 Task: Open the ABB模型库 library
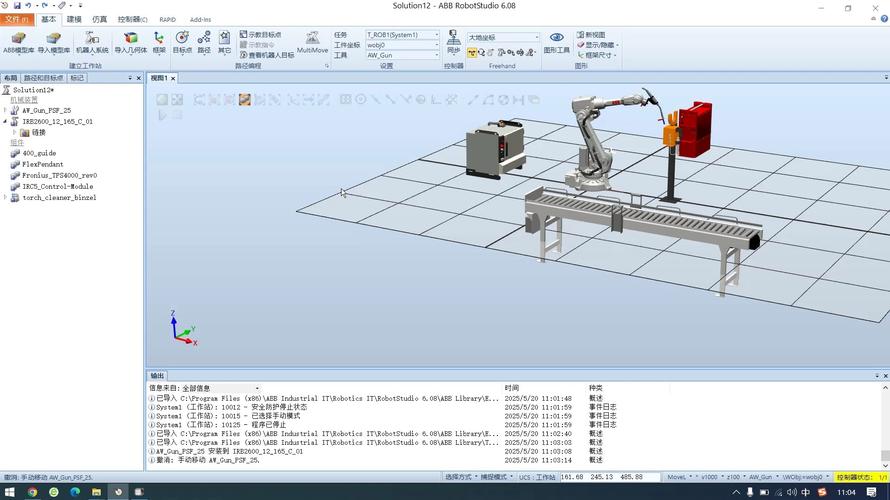click(19, 43)
